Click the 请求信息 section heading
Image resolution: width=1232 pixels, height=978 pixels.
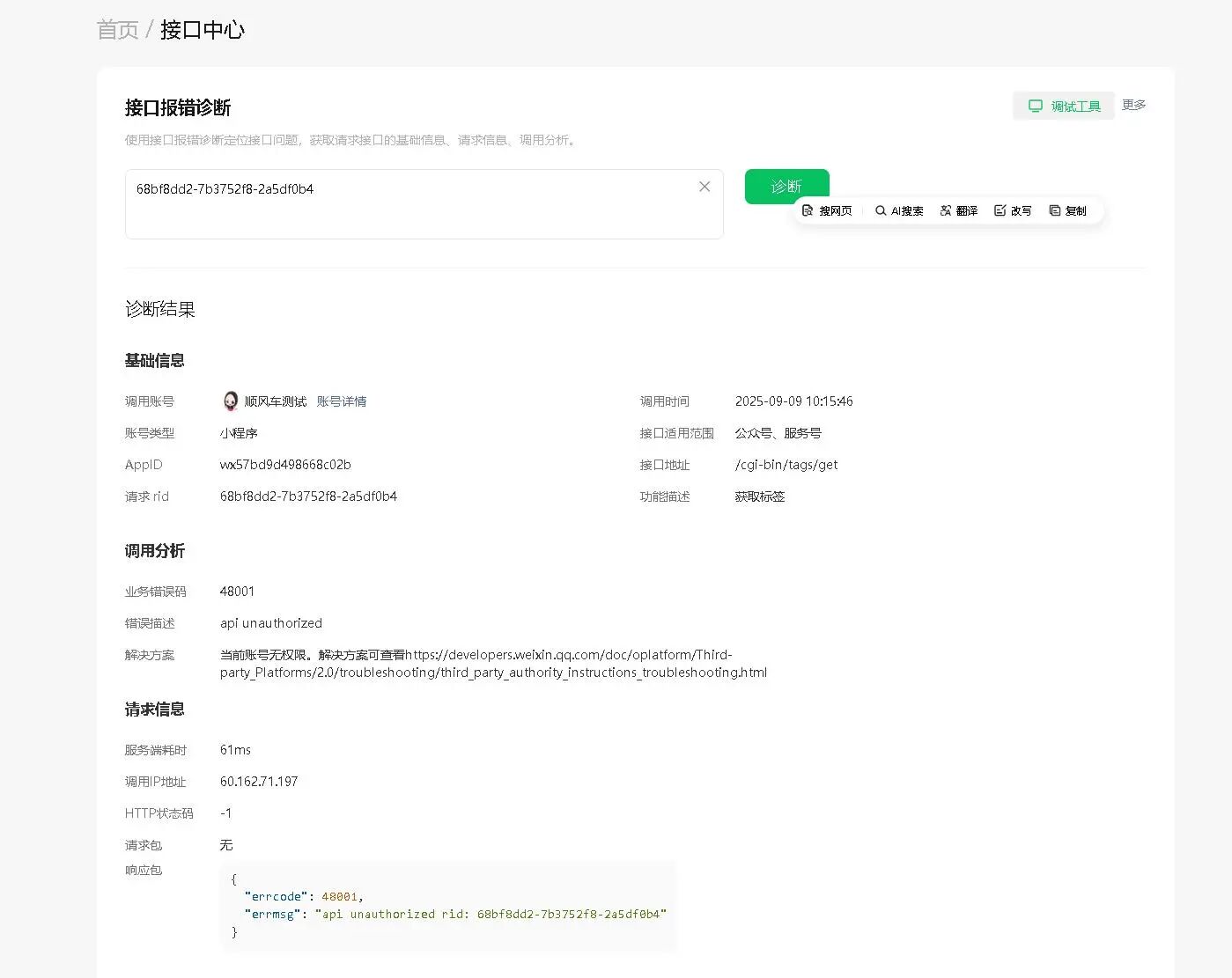tap(155, 710)
